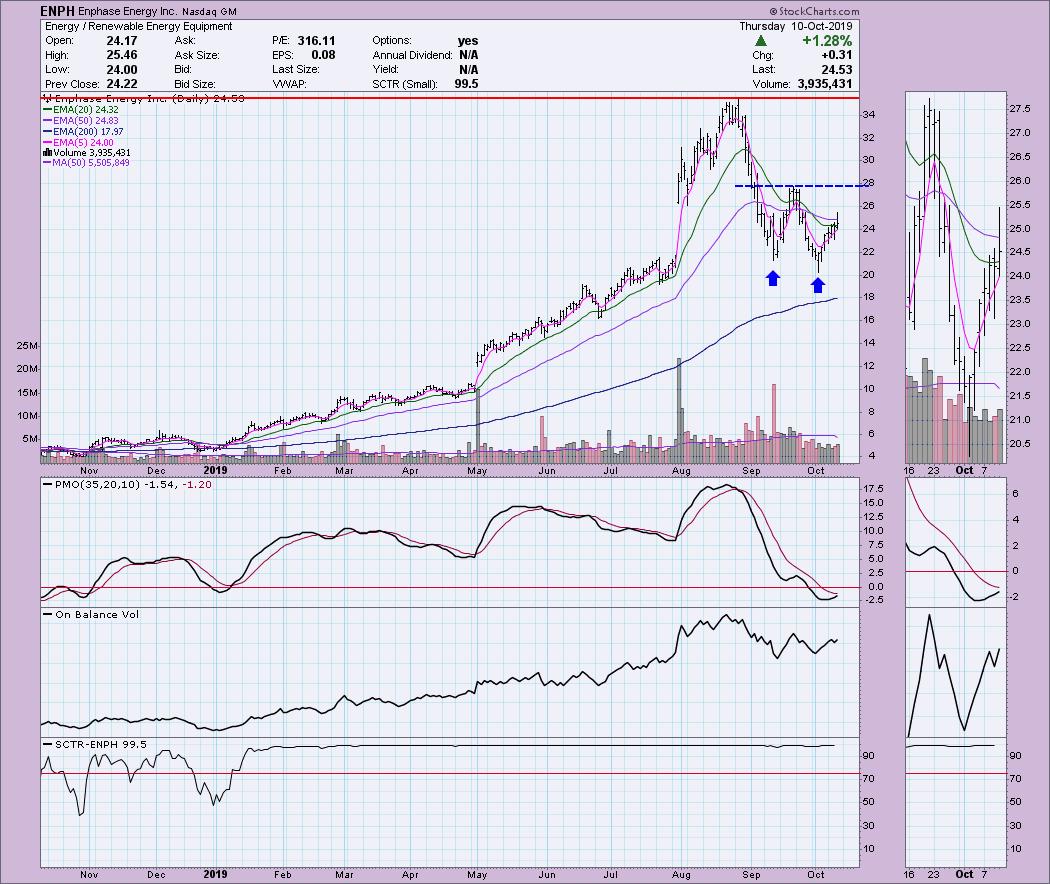Image resolution: width=1050 pixels, height=884 pixels.
Task: Select the Low value 24.00
Action: click(x=122, y=70)
